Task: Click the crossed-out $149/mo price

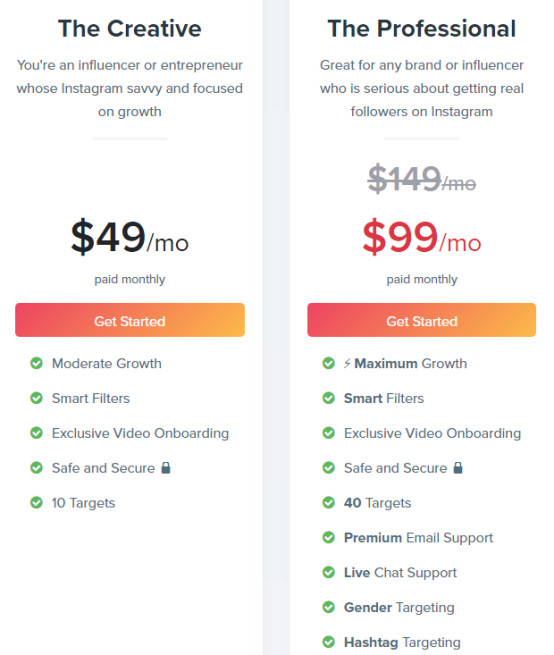Action: (422, 179)
